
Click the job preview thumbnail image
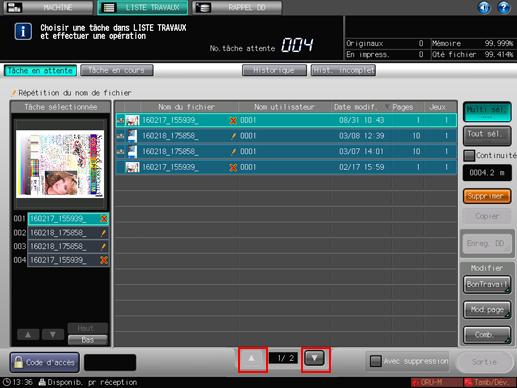pos(60,164)
